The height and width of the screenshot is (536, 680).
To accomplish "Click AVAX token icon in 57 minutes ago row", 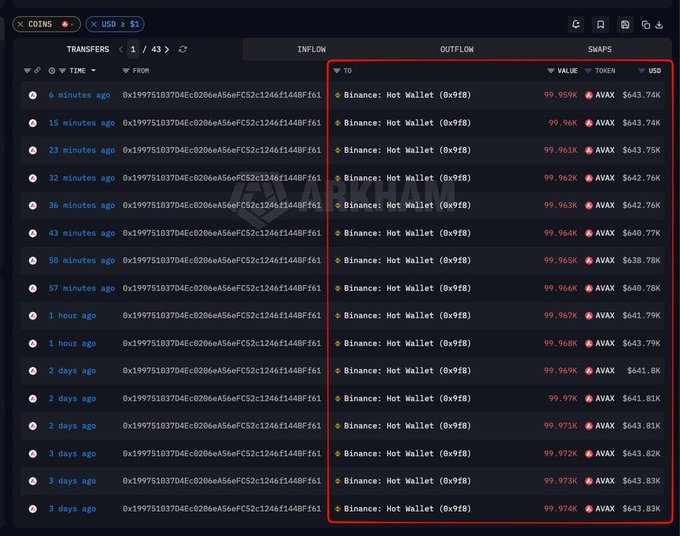I will click(x=589, y=288).
